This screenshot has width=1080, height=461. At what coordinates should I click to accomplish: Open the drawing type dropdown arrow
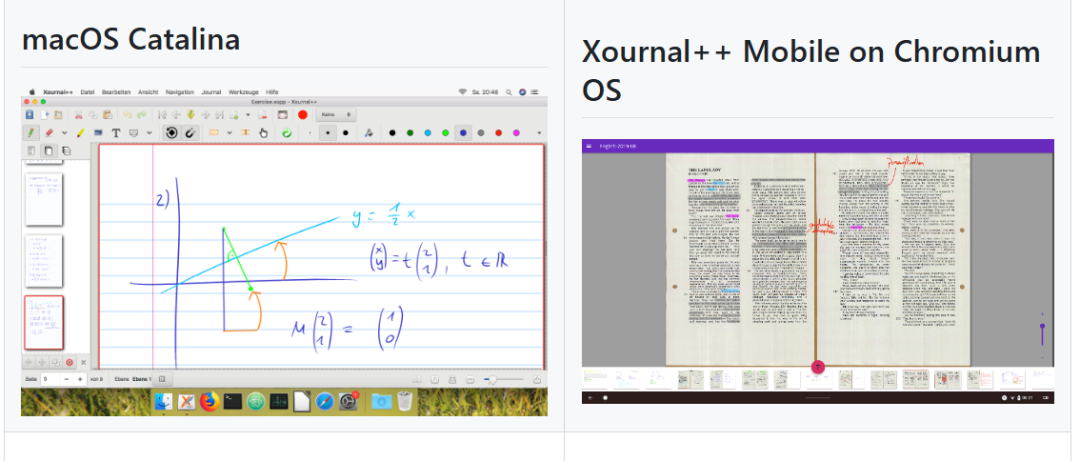point(149,132)
